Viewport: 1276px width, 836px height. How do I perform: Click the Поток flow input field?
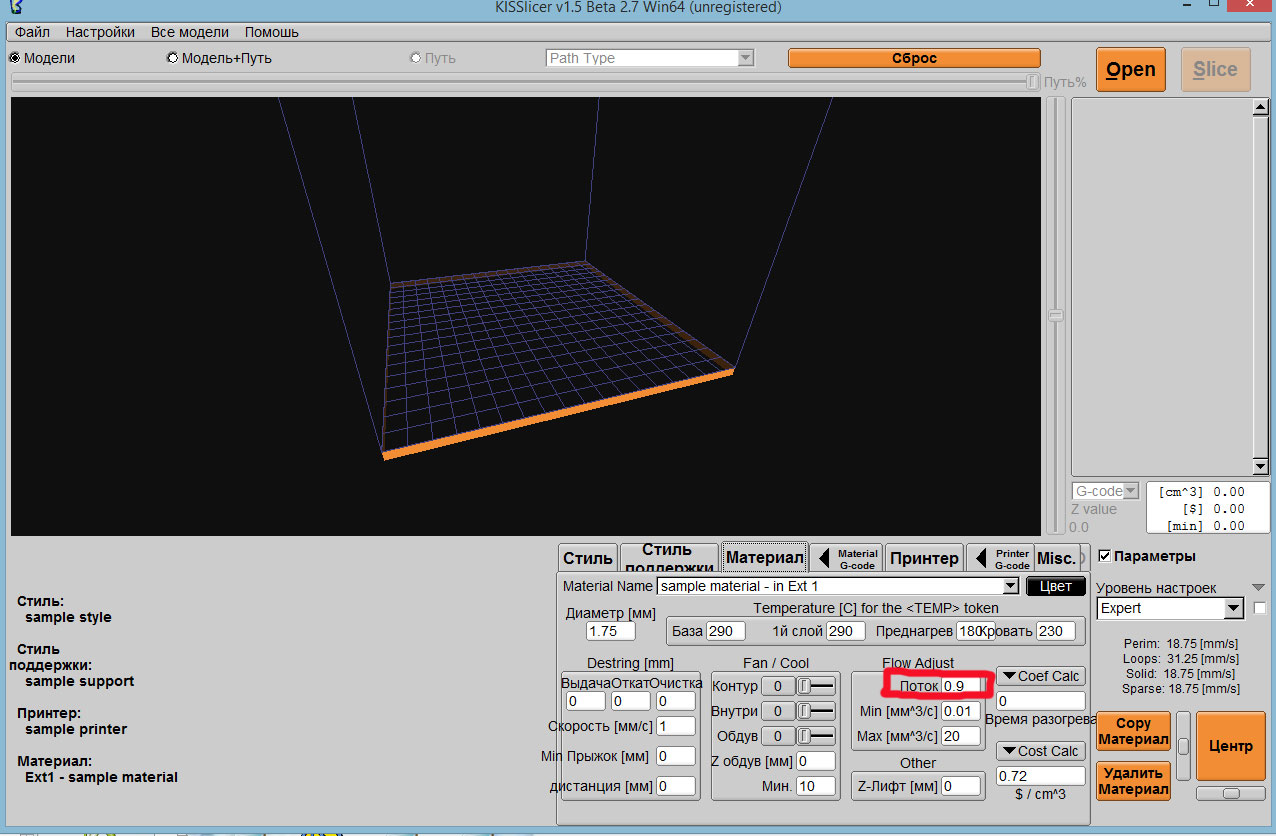pos(960,686)
